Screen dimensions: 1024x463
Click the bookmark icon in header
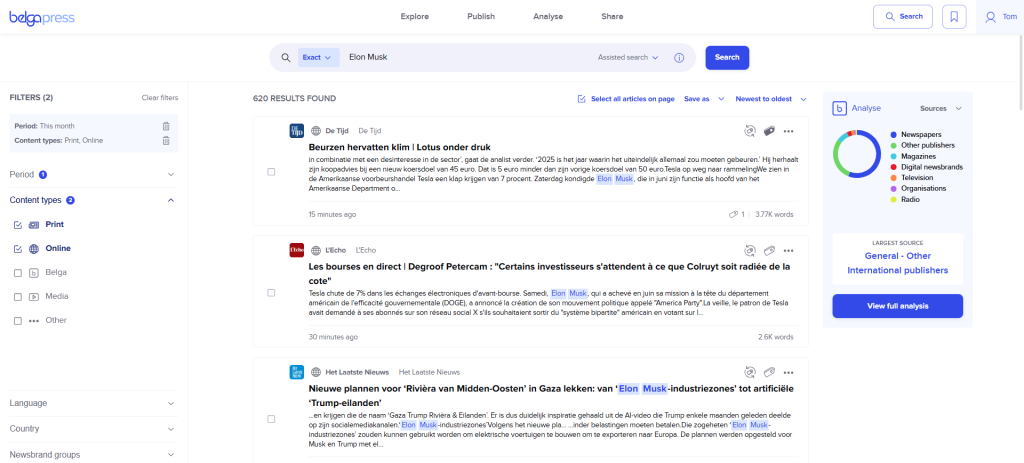pos(954,16)
